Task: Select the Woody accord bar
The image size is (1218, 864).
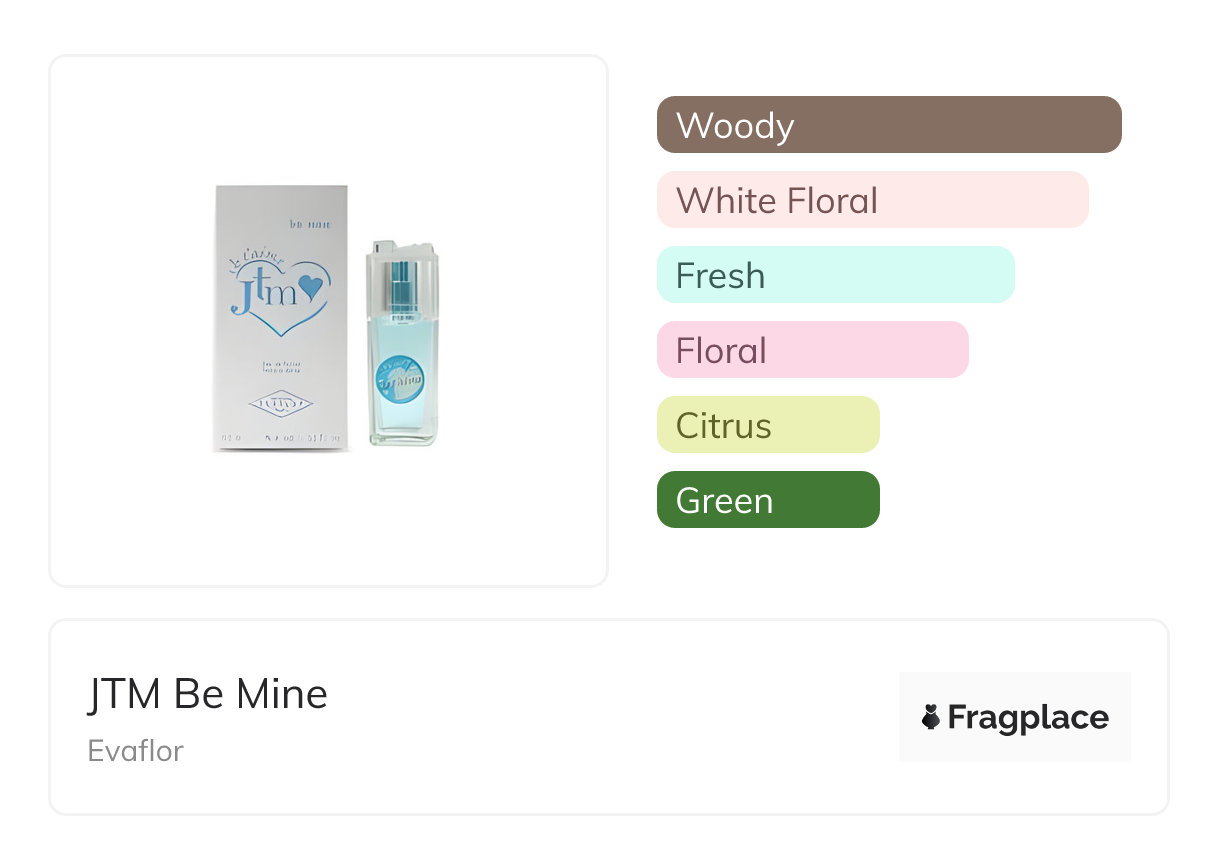Action: point(888,125)
